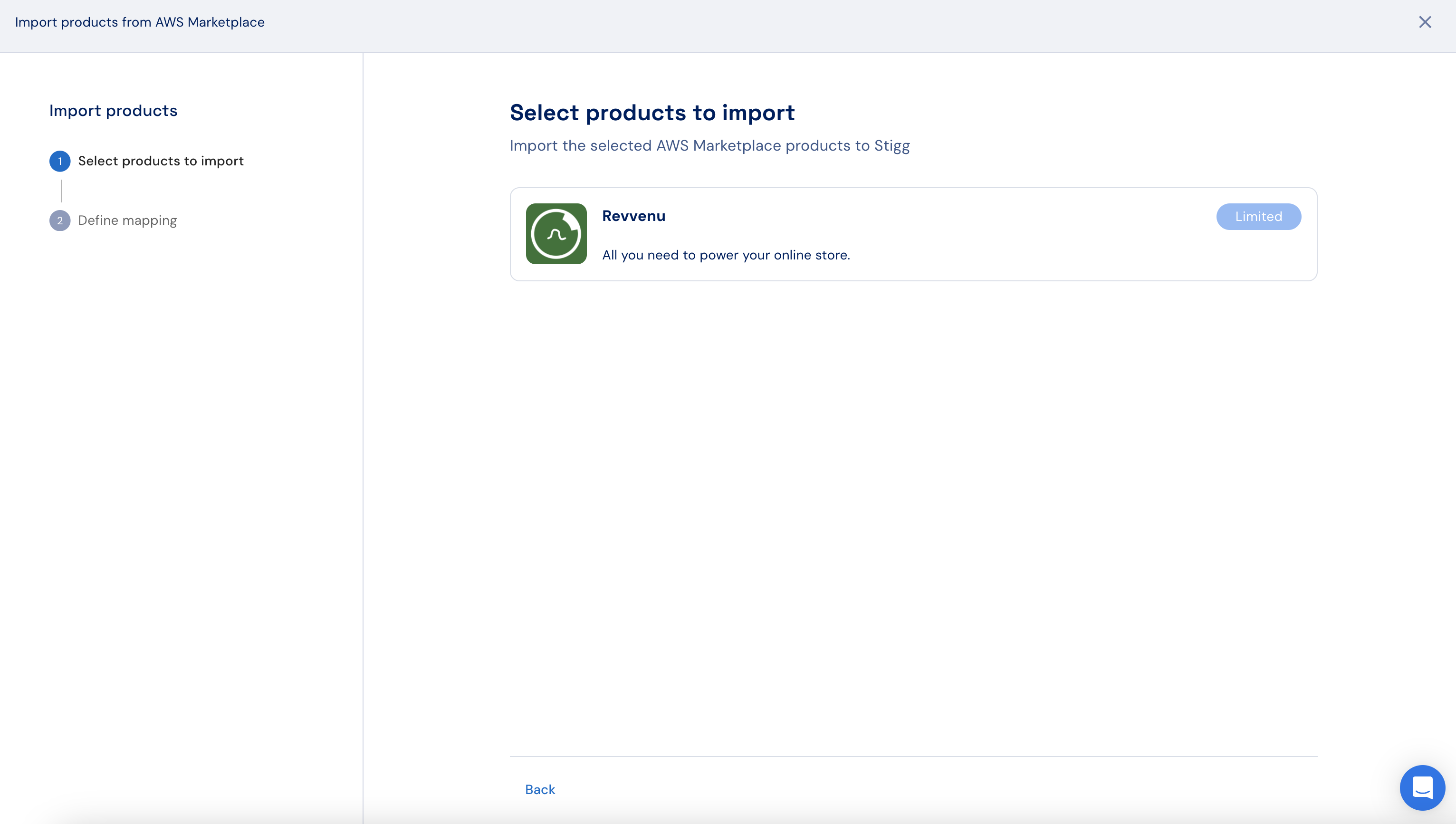Open the chat support widget

pos(1422,787)
